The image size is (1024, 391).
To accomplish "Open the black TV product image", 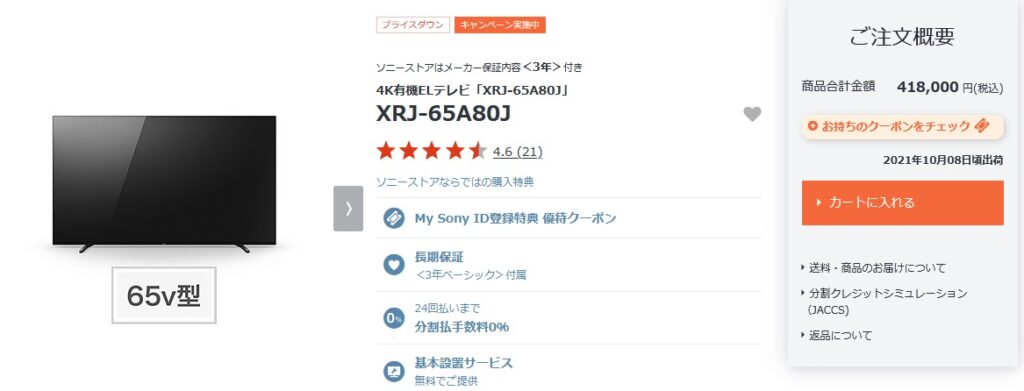I will click(164, 185).
